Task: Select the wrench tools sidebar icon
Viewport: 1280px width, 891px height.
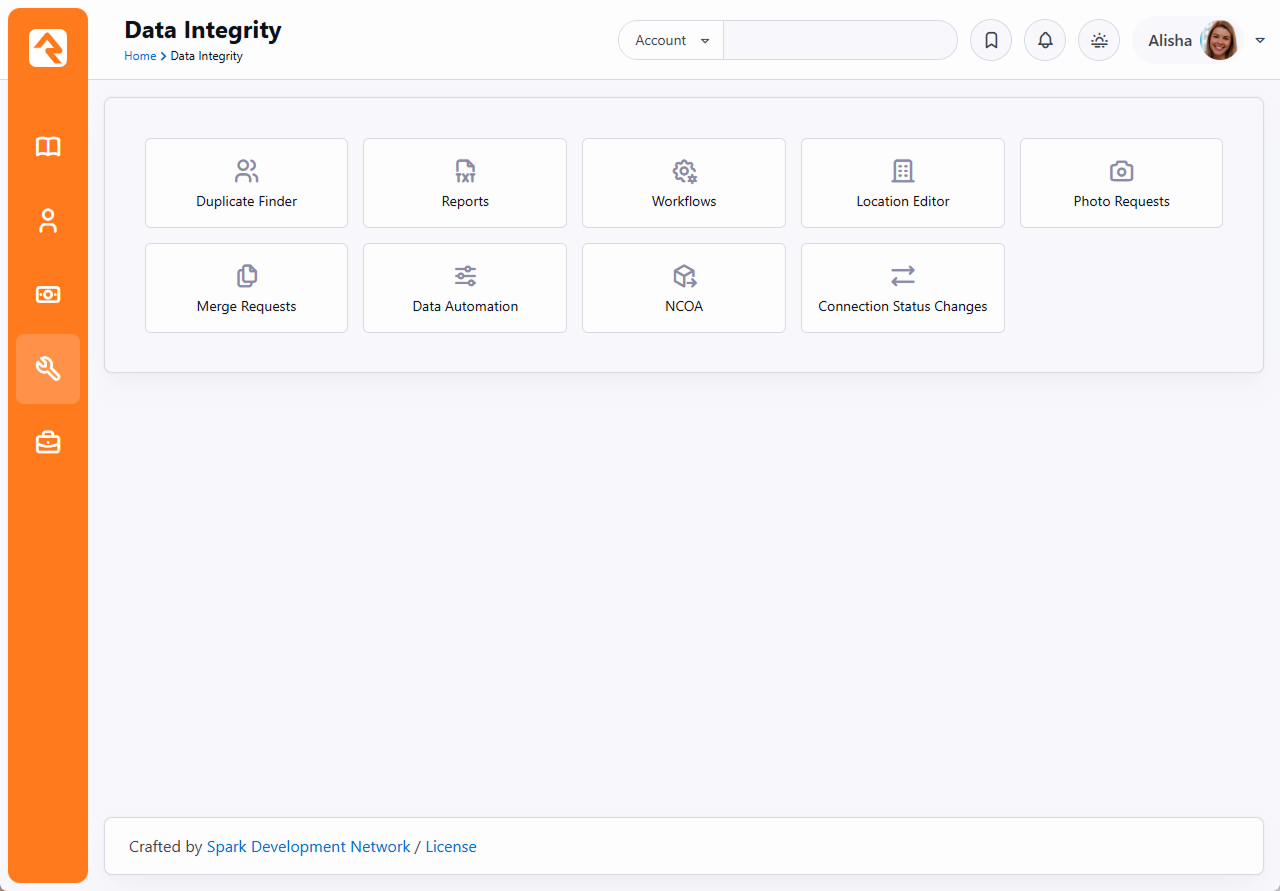Action: click(x=48, y=369)
